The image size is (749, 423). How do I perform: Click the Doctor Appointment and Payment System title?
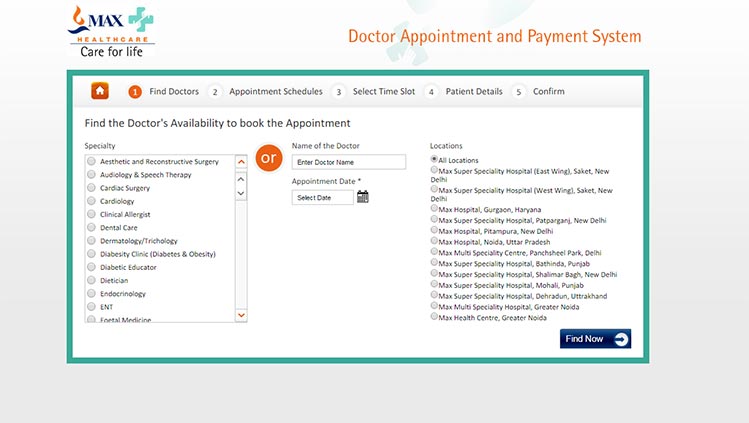(494, 36)
